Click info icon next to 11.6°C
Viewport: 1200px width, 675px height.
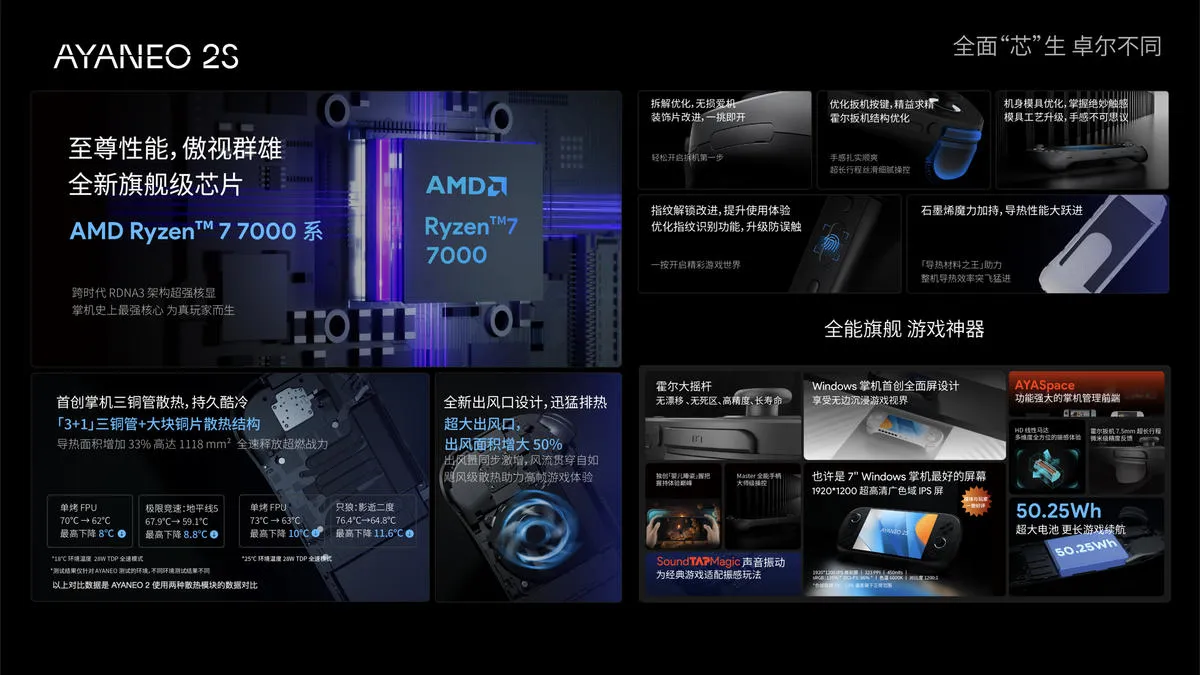pyautogui.click(x=410, y=534)
